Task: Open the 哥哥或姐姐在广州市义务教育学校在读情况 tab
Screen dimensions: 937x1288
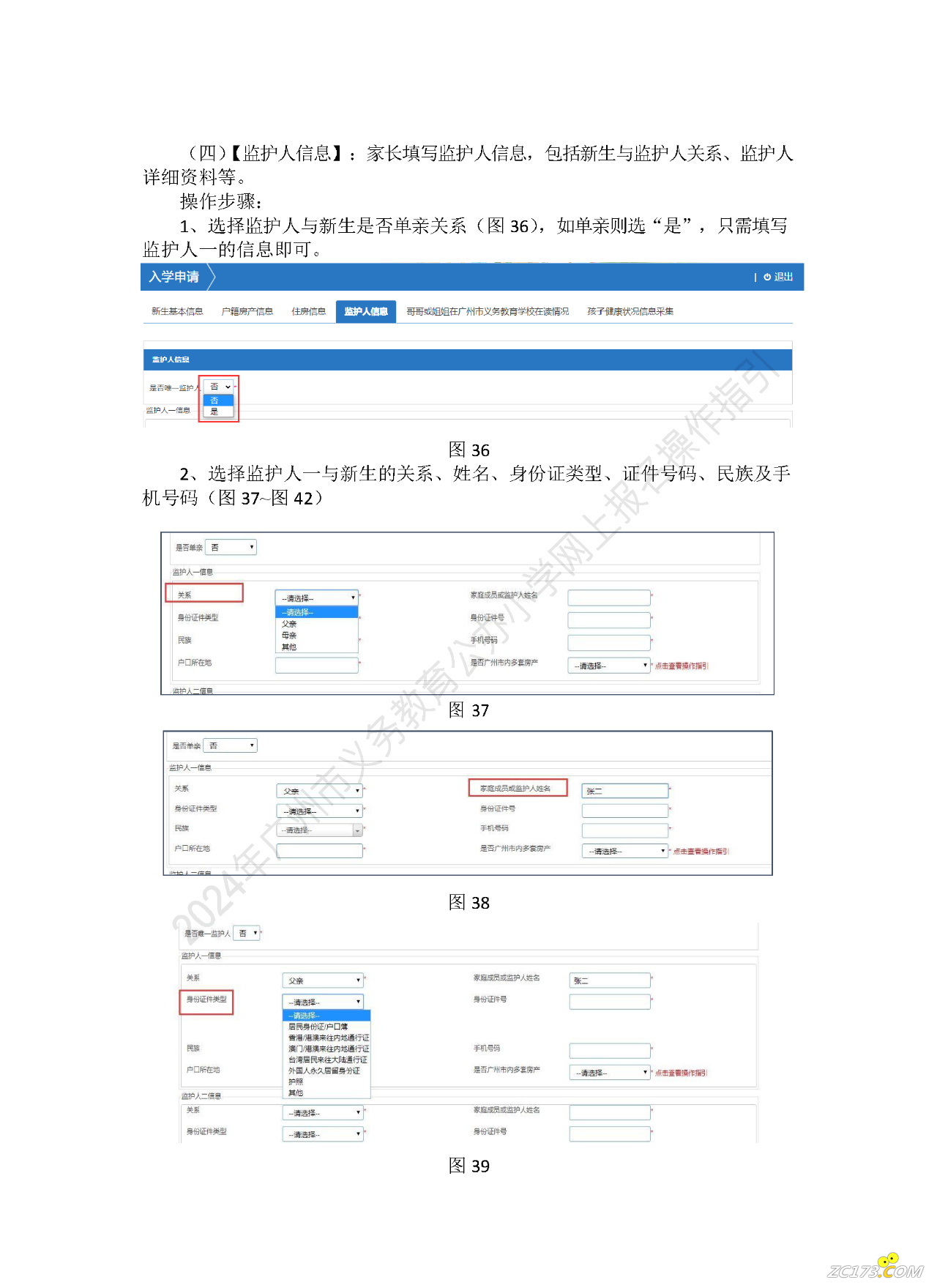Action: pyautogui.click(x=488, y=311)
